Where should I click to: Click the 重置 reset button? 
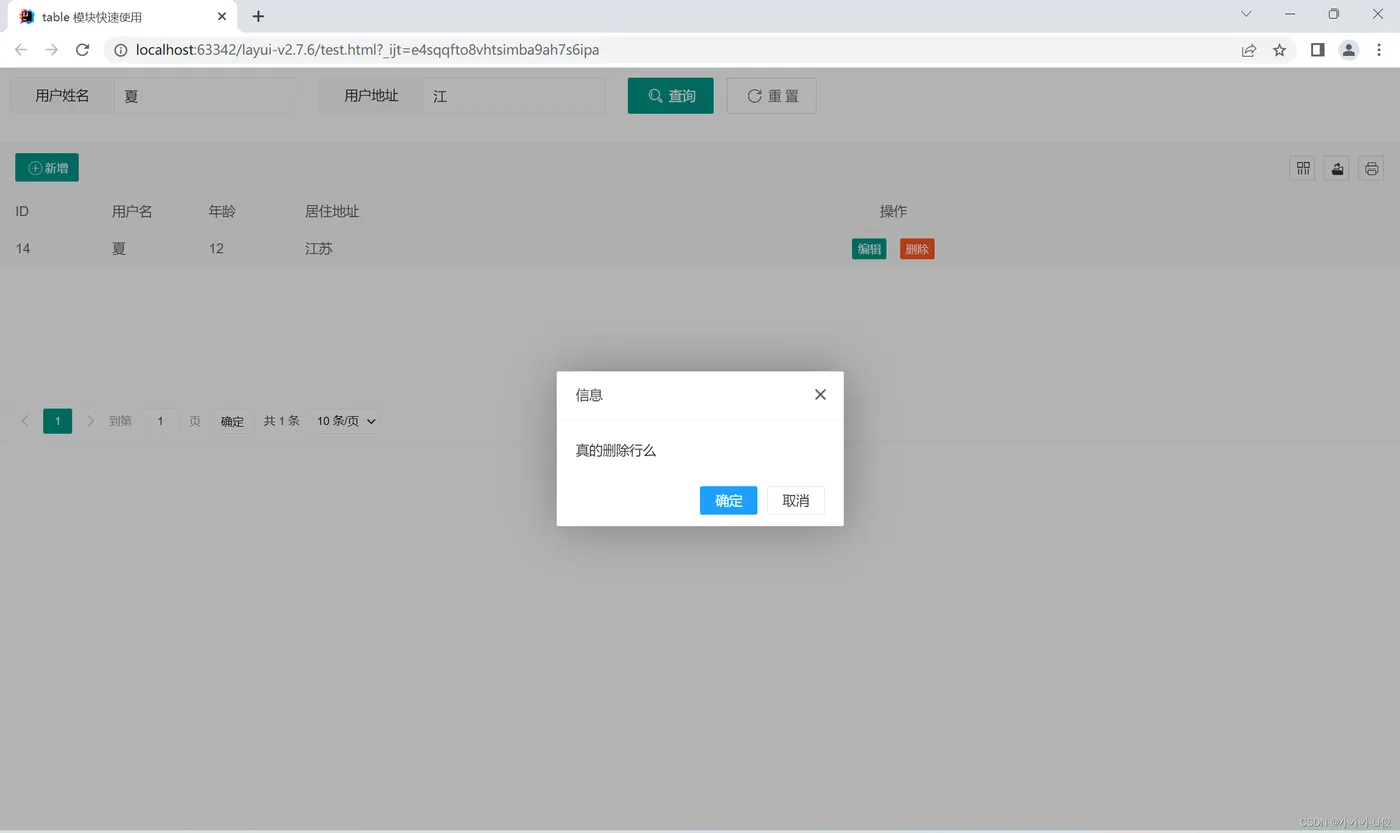[772, 96]
